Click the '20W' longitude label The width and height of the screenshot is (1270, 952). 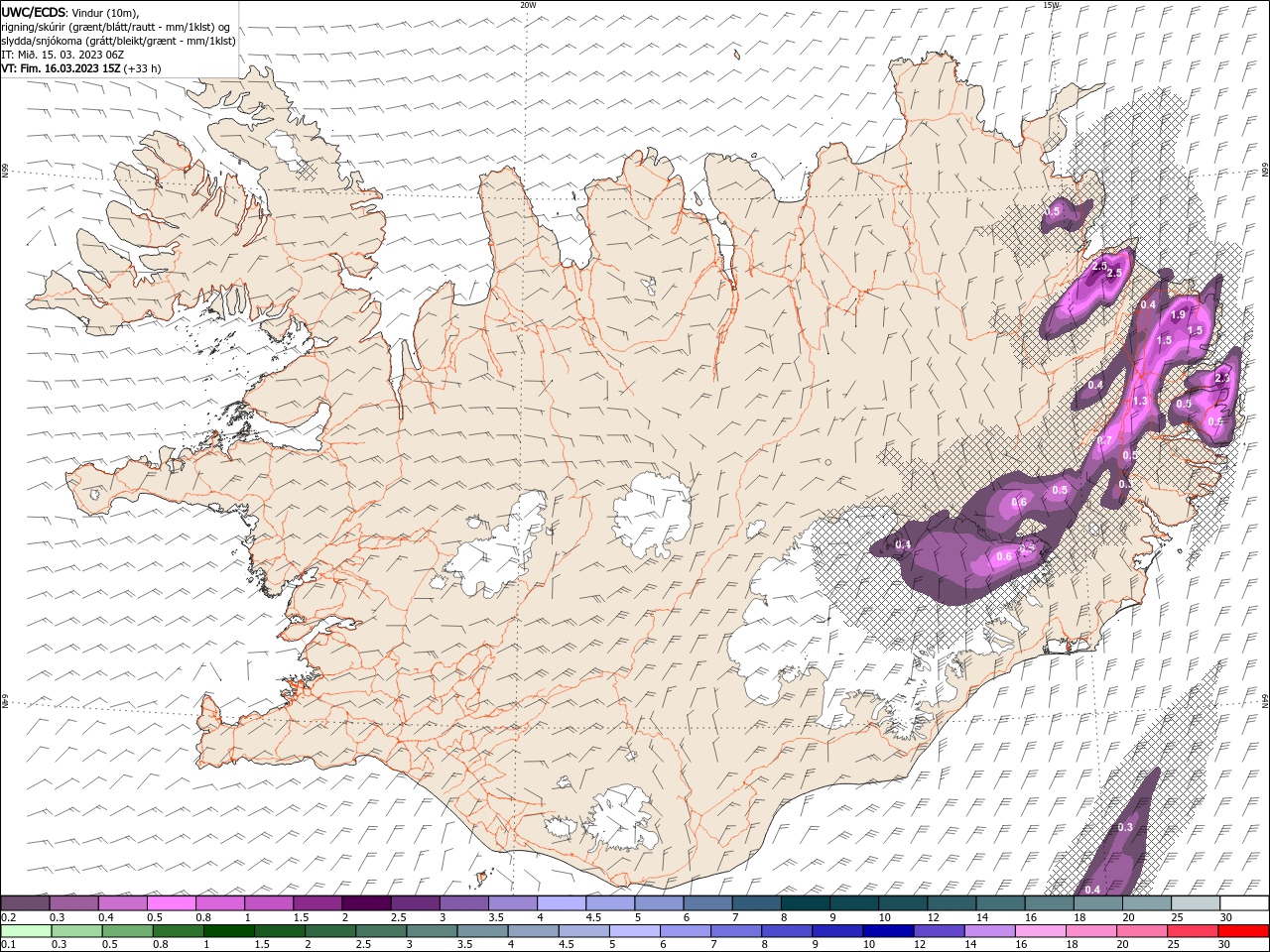coord(528,5)
